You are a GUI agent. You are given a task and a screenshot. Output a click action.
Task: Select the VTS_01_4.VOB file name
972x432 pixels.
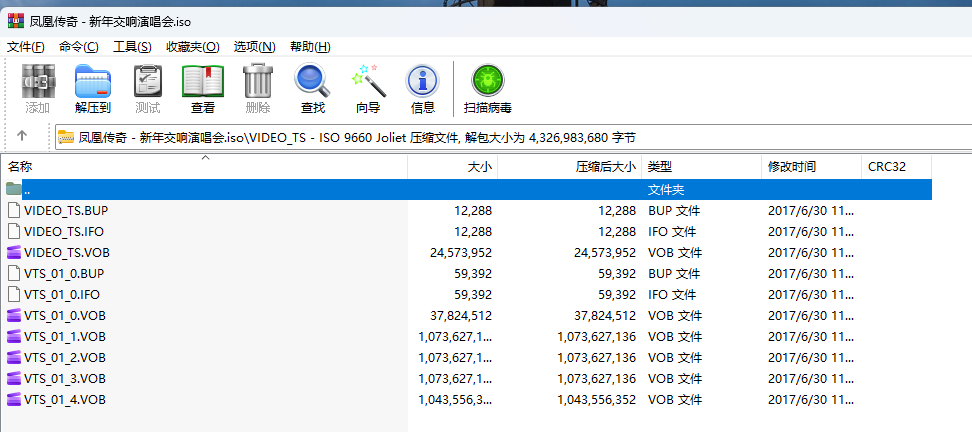tap(65, 400)
